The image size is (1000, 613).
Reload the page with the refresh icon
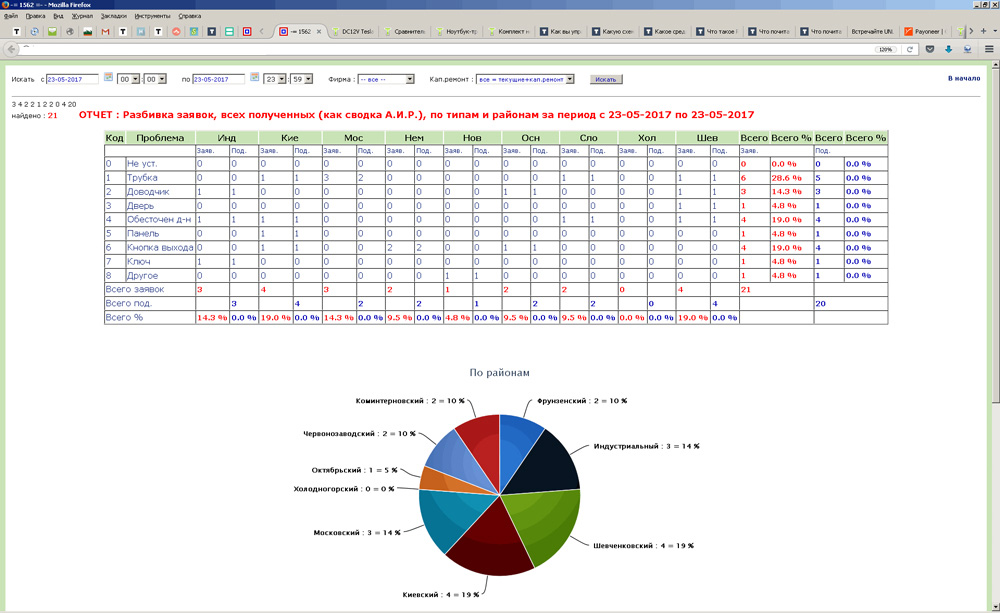click(910, 49)
